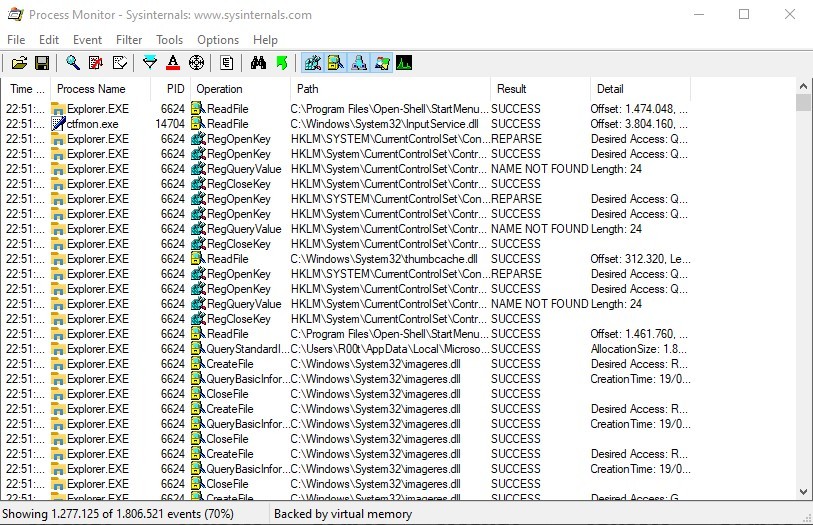Open the Options menu

pyautogui.click(x=218, y=40)
